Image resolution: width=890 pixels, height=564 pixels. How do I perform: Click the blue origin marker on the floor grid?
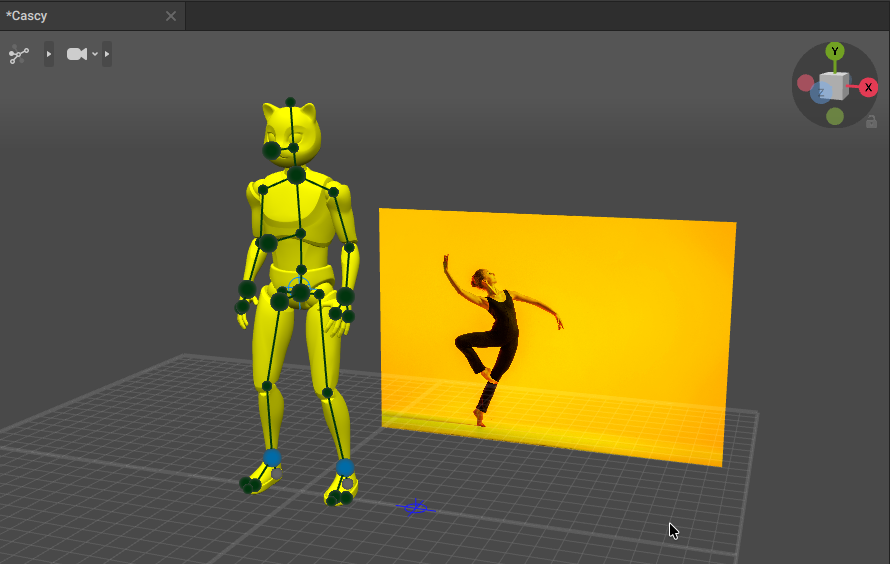415,507
